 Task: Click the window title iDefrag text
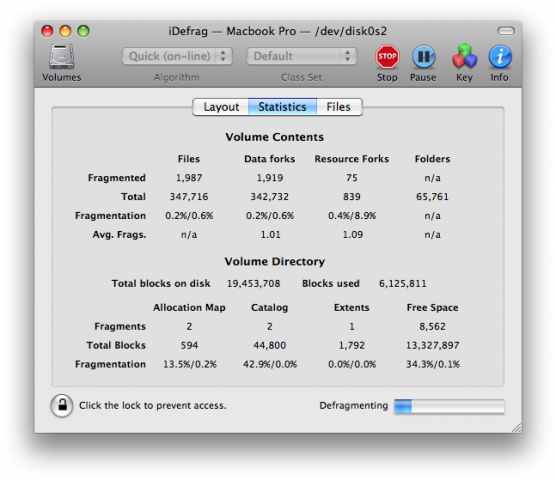(x=188, y=31)
